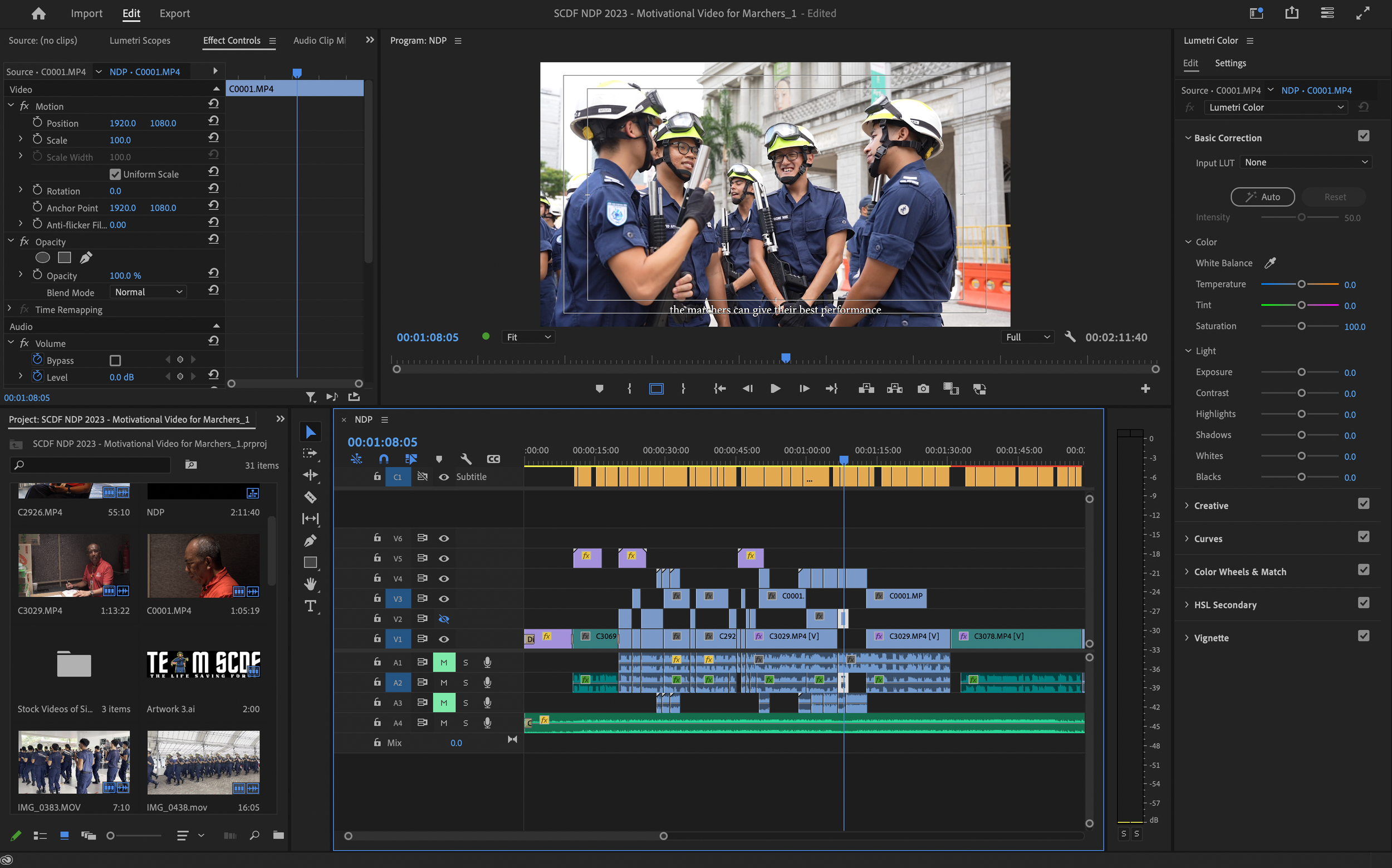
Task: Unmute audio track A3
Action: point(444,702)
